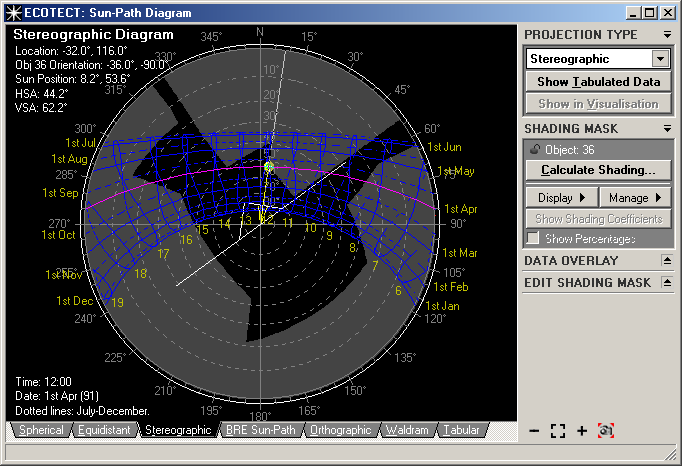Viewport: 682px width, 466px height.
Task: Open the BRE Sun-Path tab
Action: 260,430
